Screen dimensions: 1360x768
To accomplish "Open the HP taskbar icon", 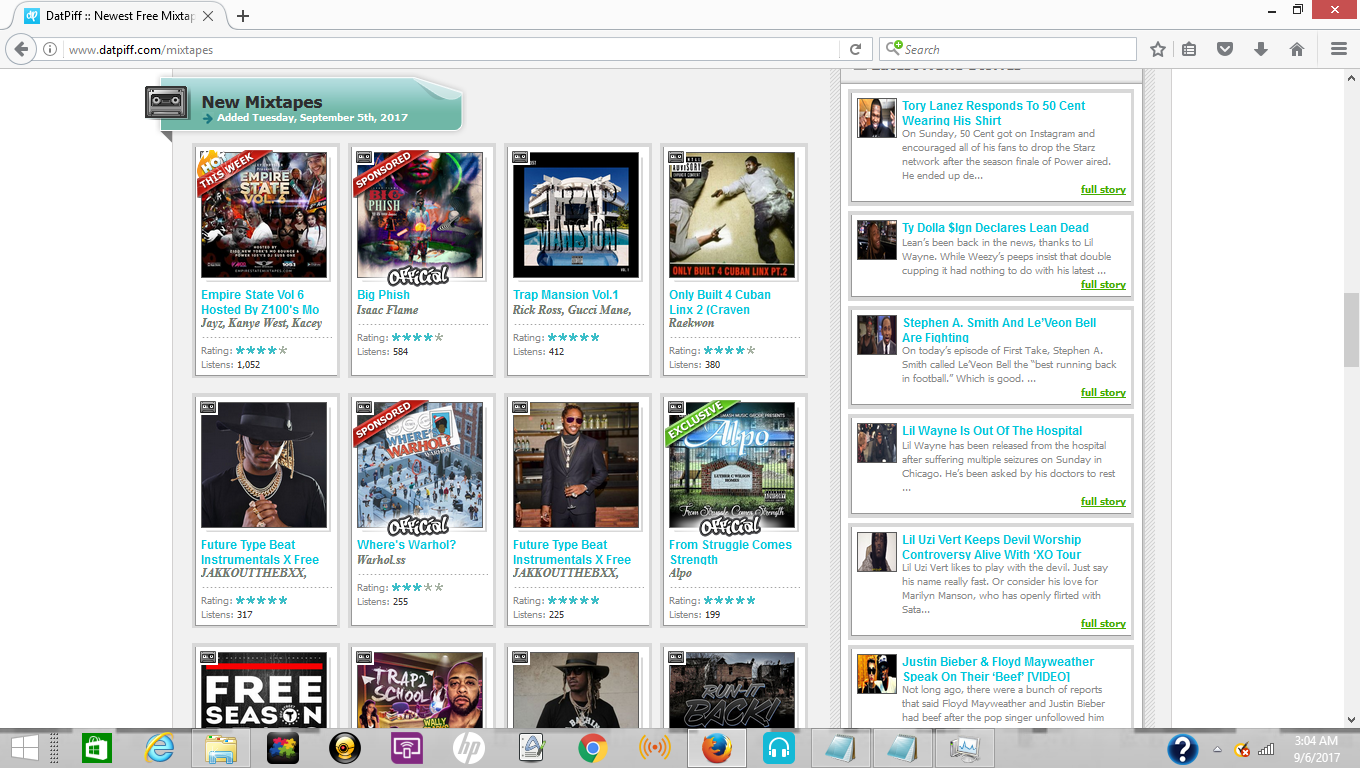I will pyautogui.click(x=468, y=748).
